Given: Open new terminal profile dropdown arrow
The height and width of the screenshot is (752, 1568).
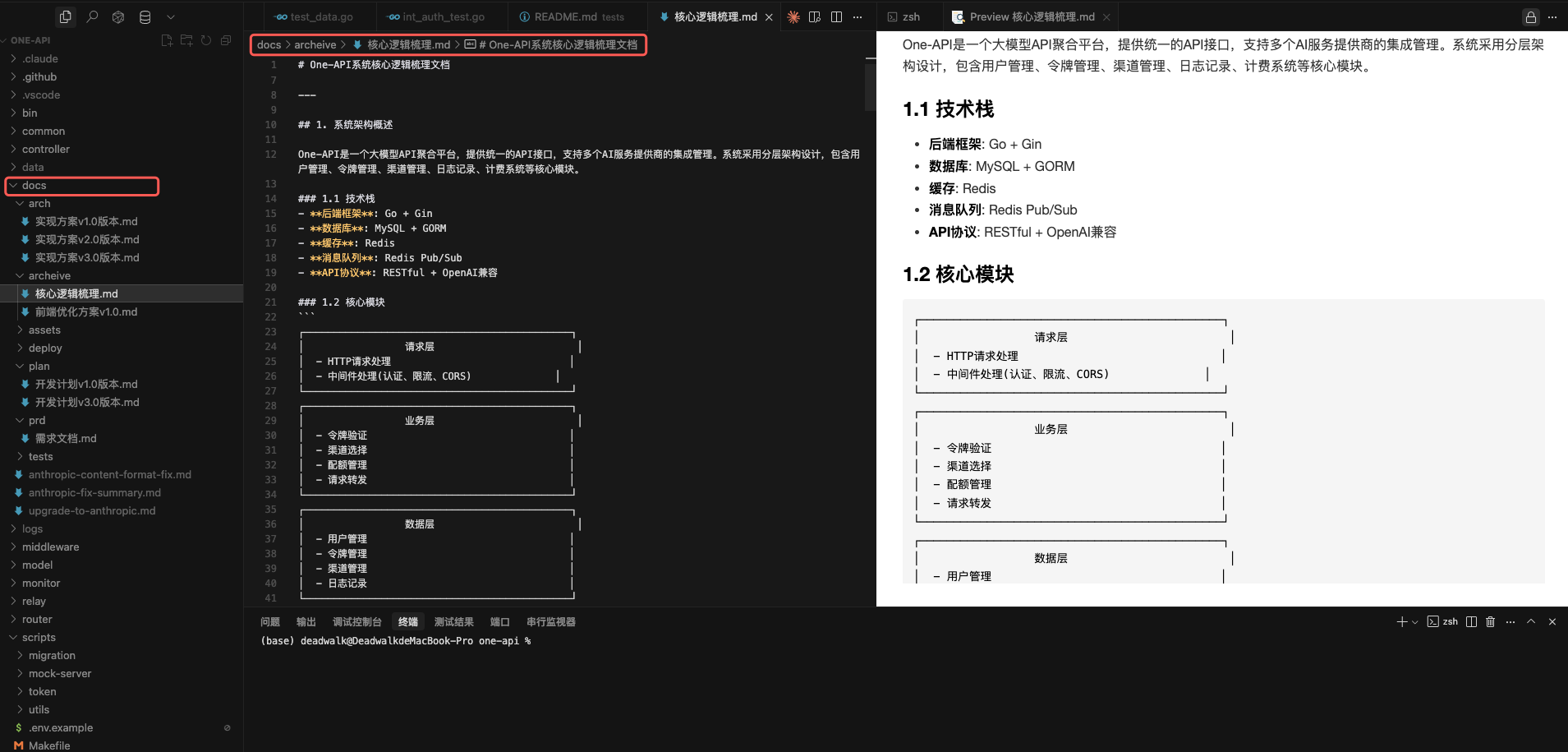Looking at the screenshot, I should click(1414, 622).
